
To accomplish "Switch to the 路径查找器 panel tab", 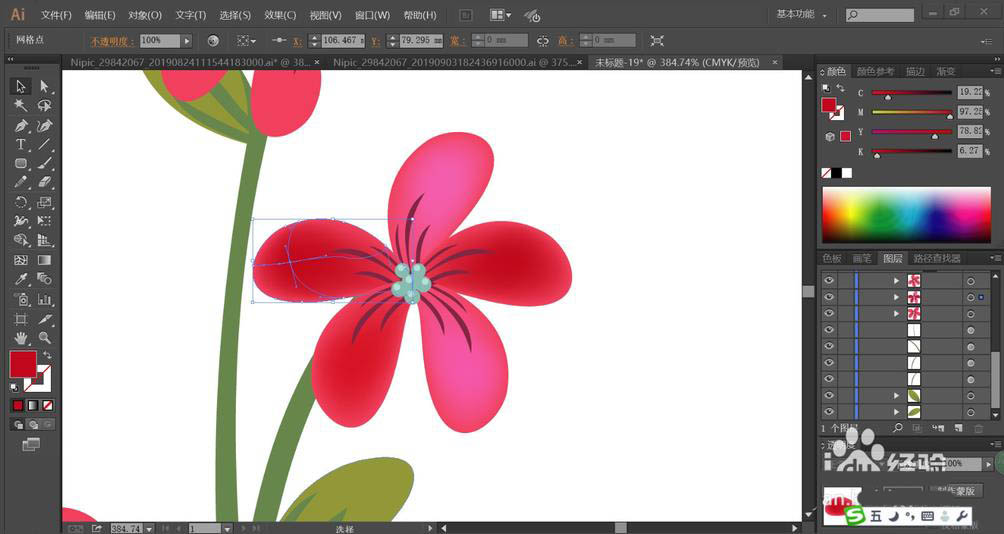I will click(x=937, y=259).
